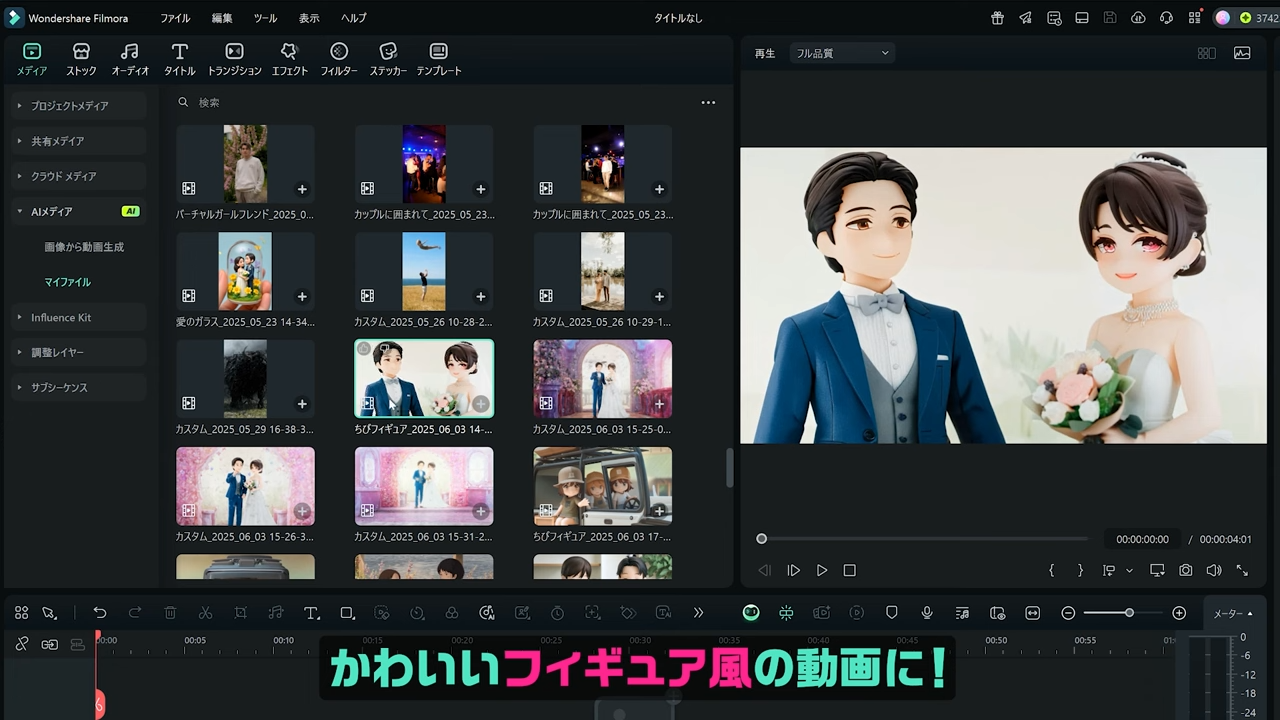Click the paper plane share icon
The image size is (1280, 720).
click(1025, 18)
